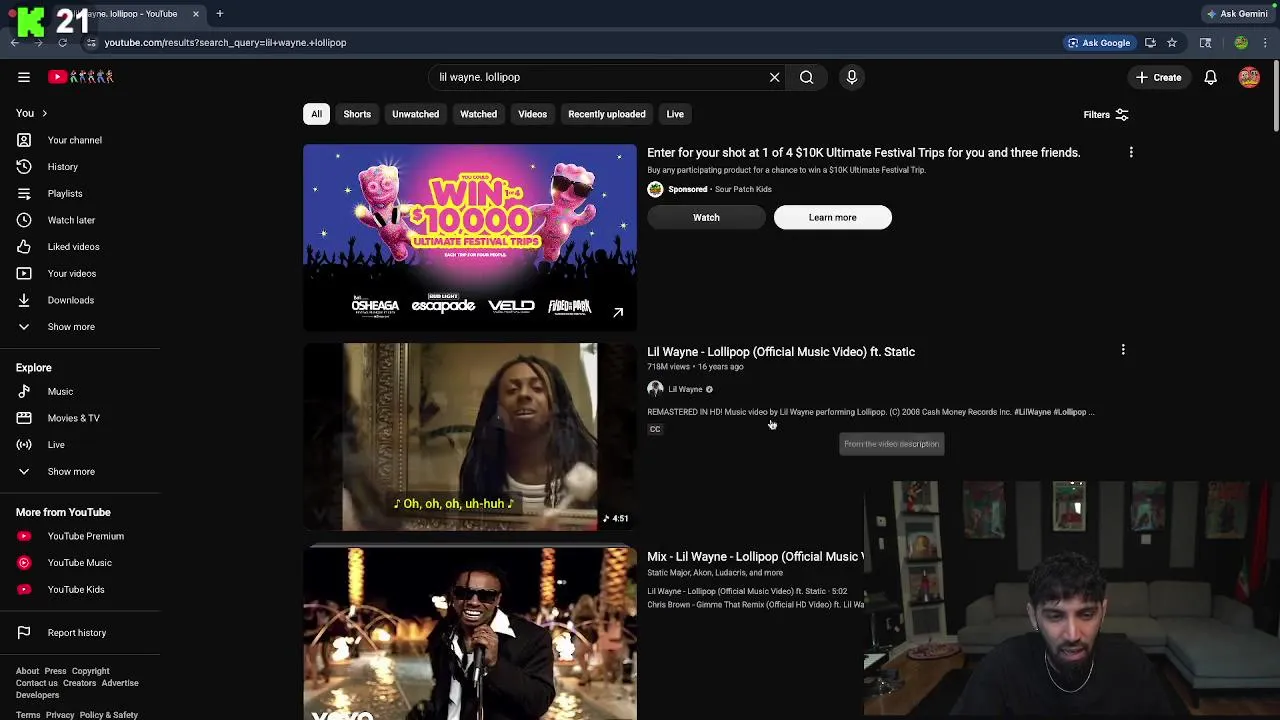Image resolution: width=1280 pixels, height=720 pixels.
Task: Select the Live filter chip
Action: coord(675,114)
